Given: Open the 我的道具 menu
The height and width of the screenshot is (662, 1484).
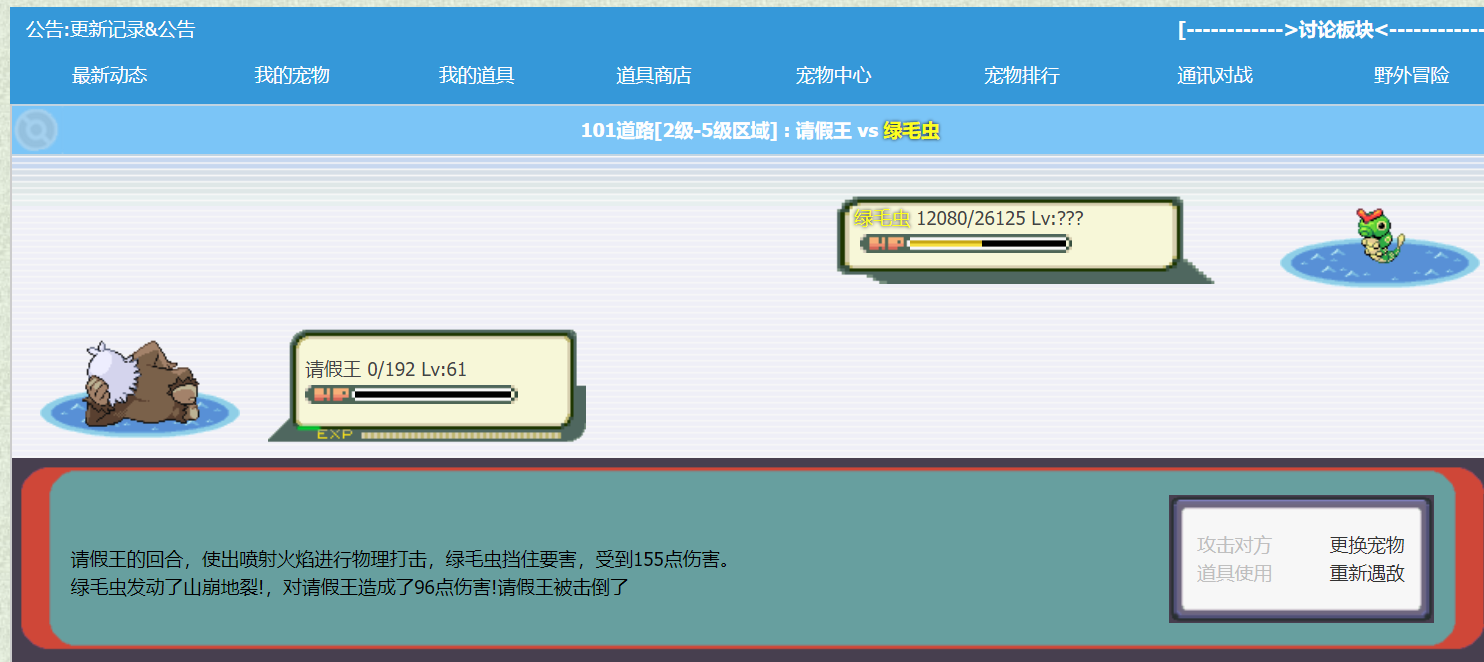Looking at the screenshot, I should (x=477, y=75).
